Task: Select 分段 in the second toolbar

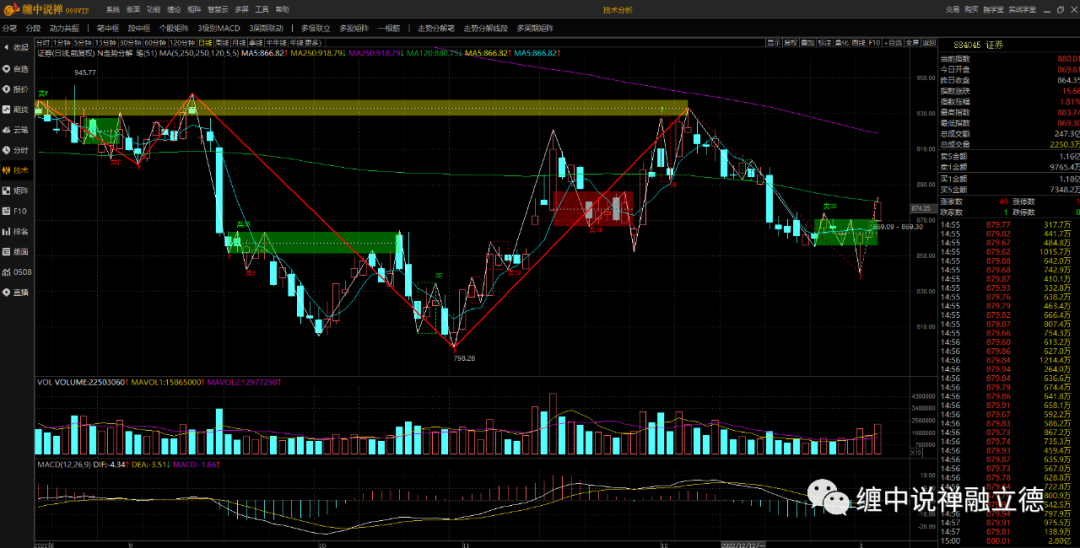Action: click(x=33, y=28)
